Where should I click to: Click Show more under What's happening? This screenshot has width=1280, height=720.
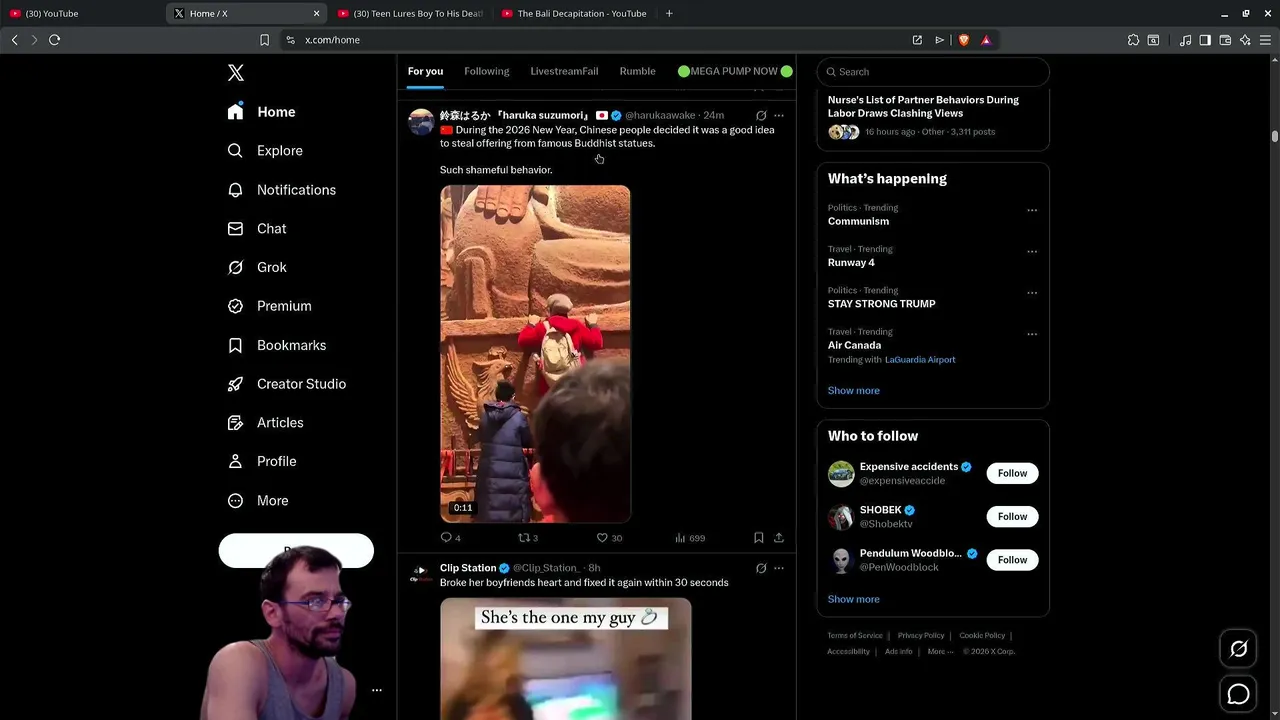853,391
